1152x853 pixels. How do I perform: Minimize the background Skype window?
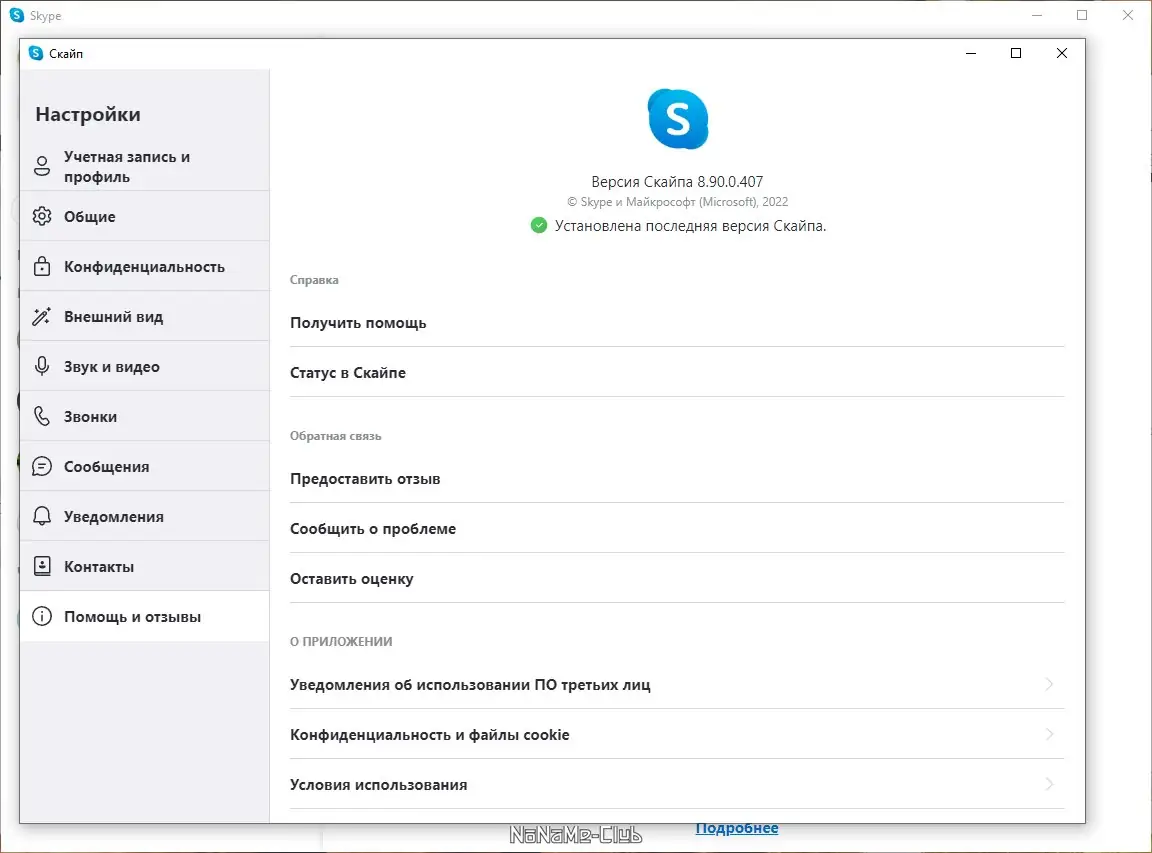click(1037, 15)
